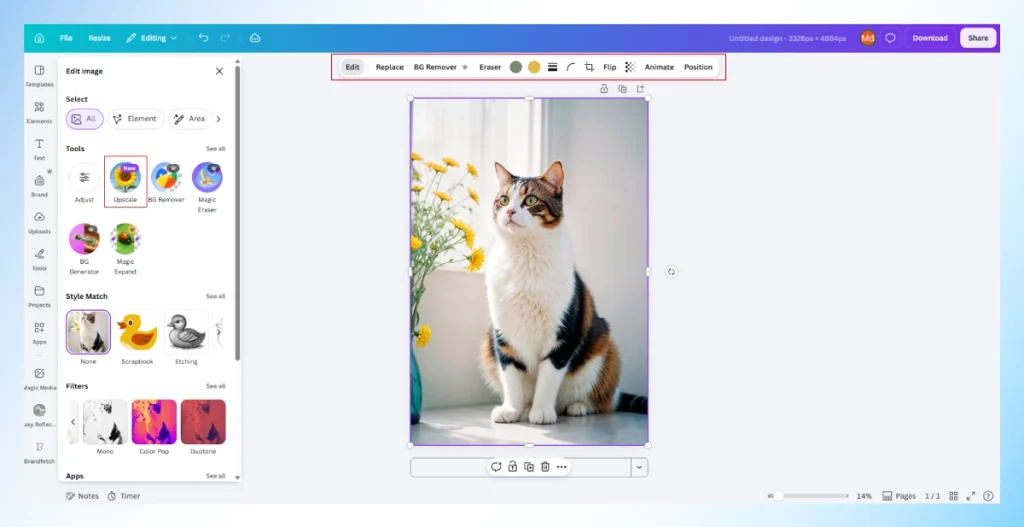Screen dimensions: 1024x527
Task: Select the Area selection mode
Action: (189, 119)
